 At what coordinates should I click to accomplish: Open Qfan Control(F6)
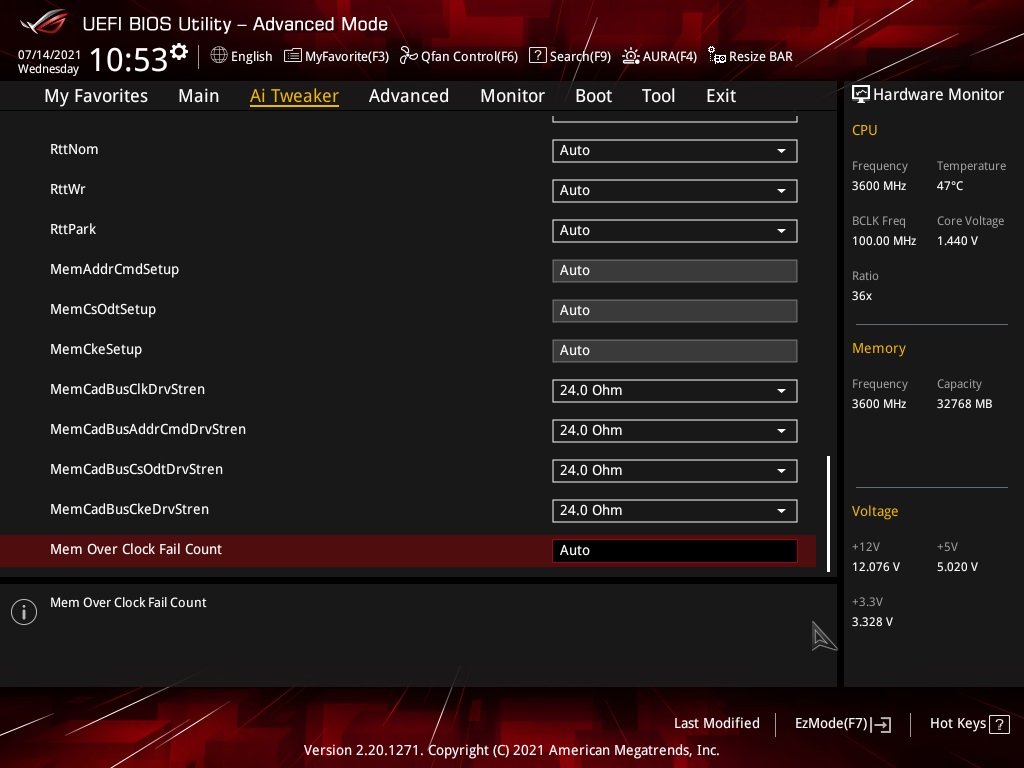click(x=459, y=56)
